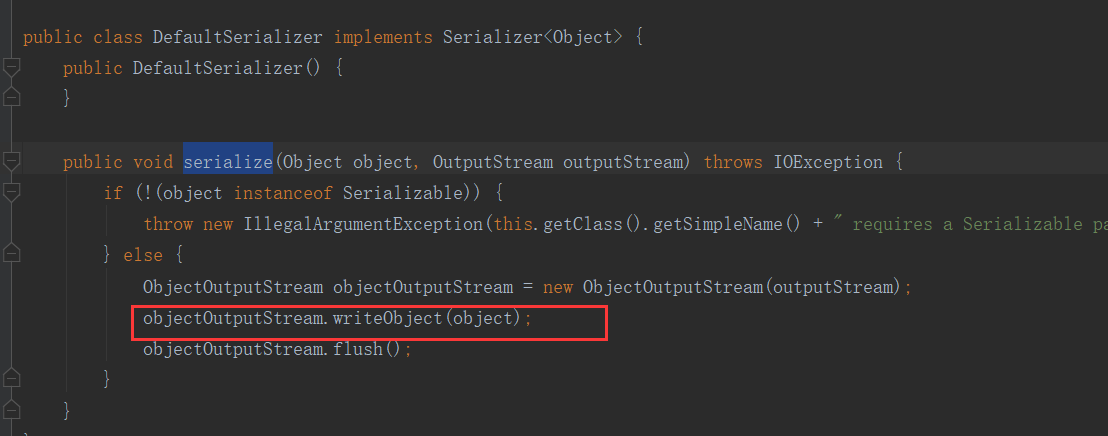Click fold marker at constructor closing brace
The image size is (1108, 436).
tap(11, 97)
